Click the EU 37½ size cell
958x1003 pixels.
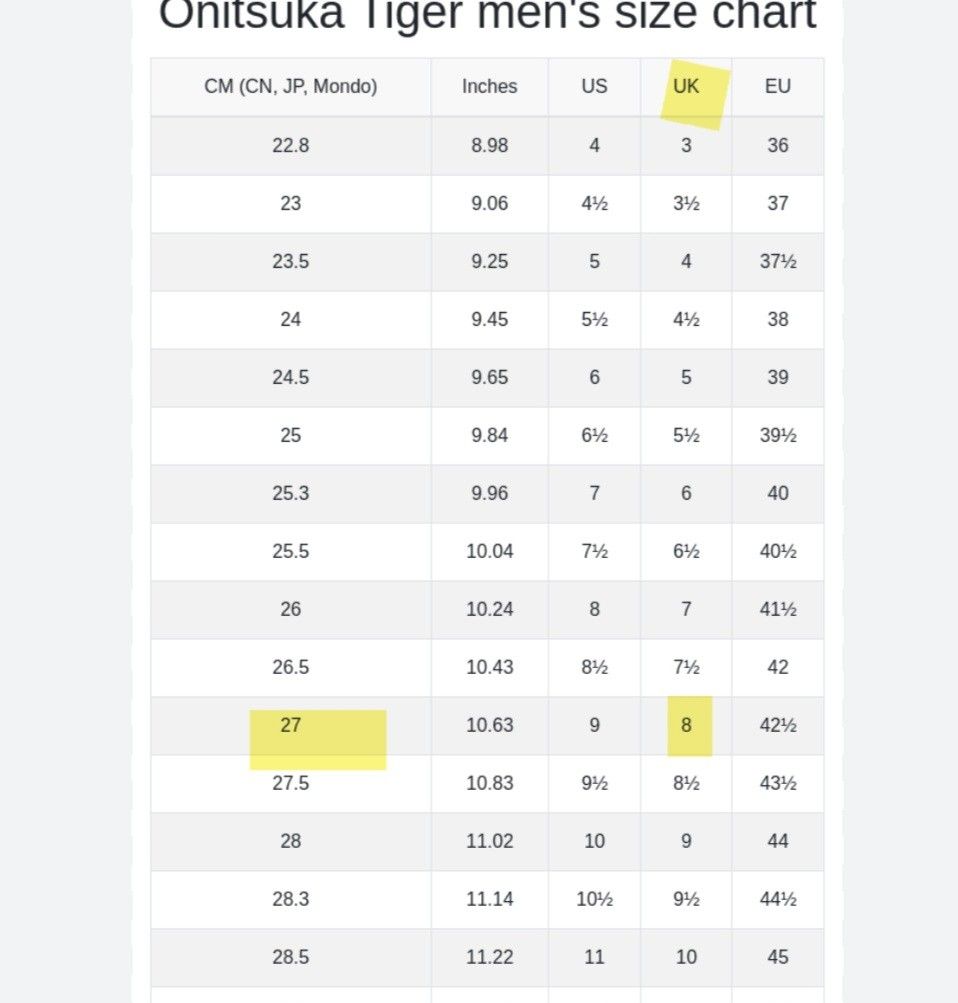778,262
